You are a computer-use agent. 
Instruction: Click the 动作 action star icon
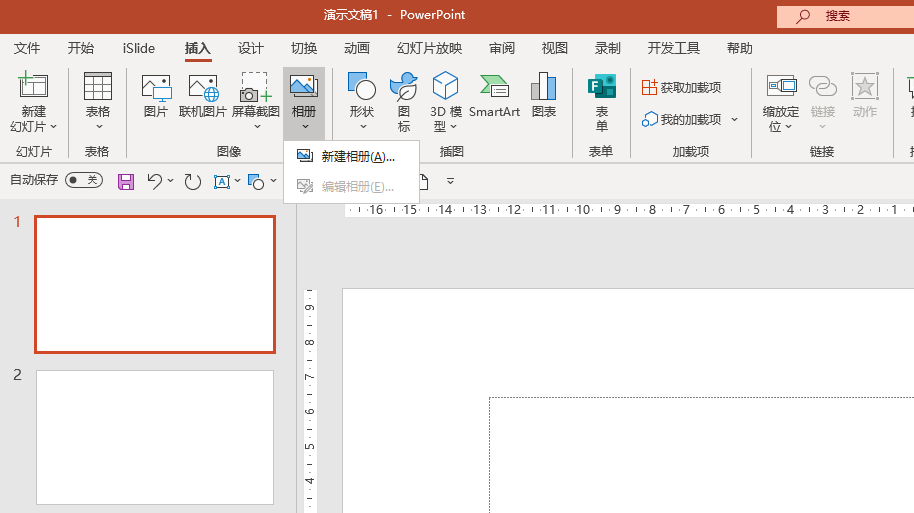[x=864, y=87]
